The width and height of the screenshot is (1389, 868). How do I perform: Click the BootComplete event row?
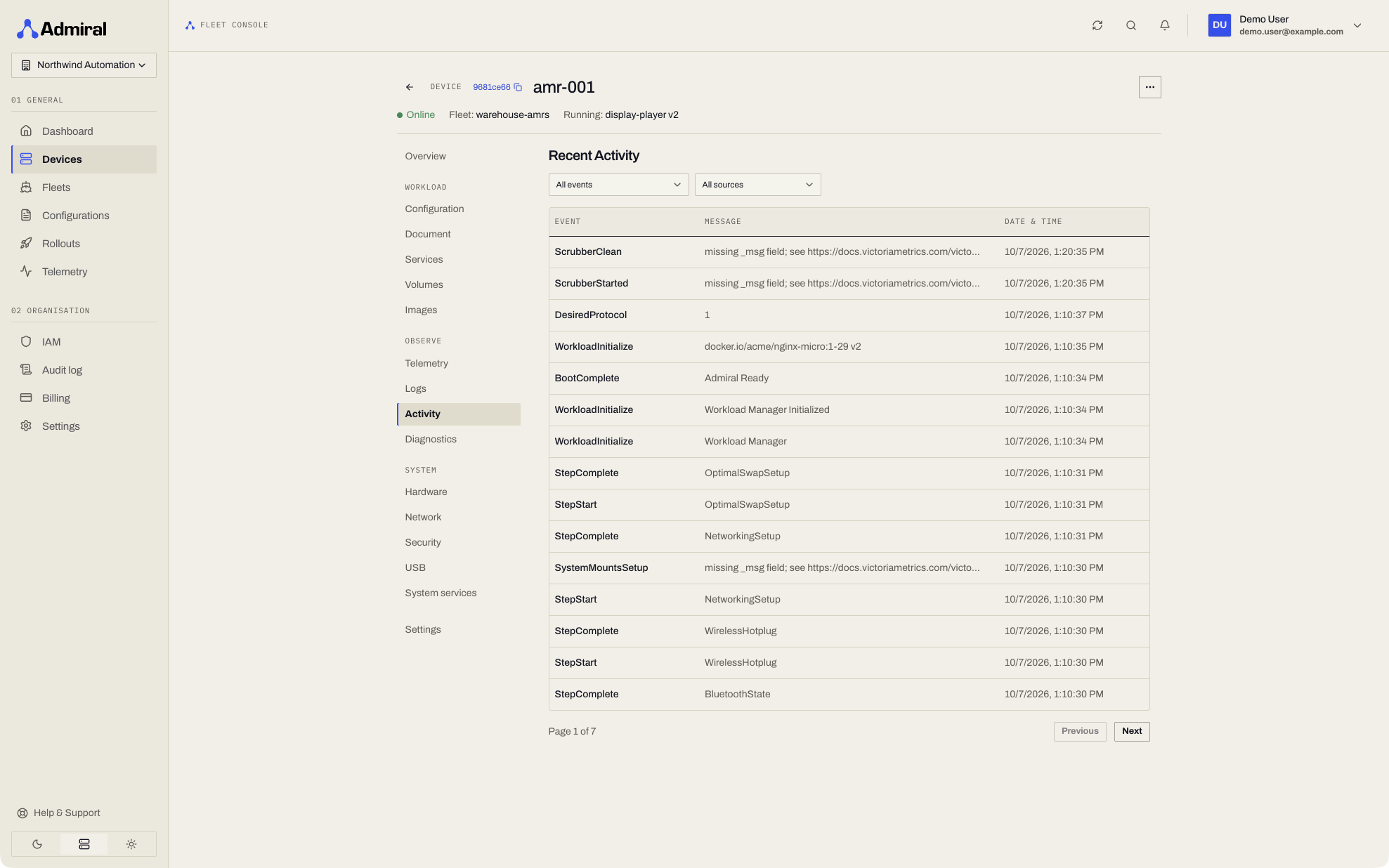pos(849,379)
